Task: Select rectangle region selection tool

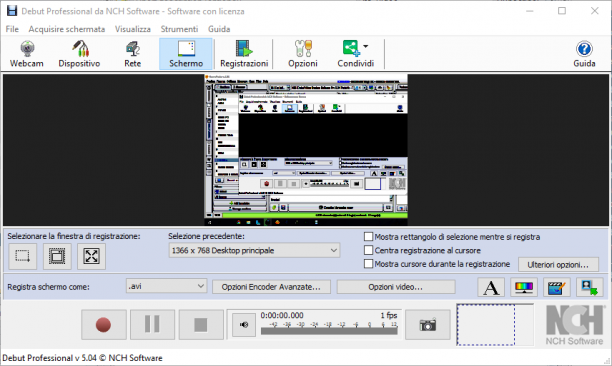Action: click(22, 256)
